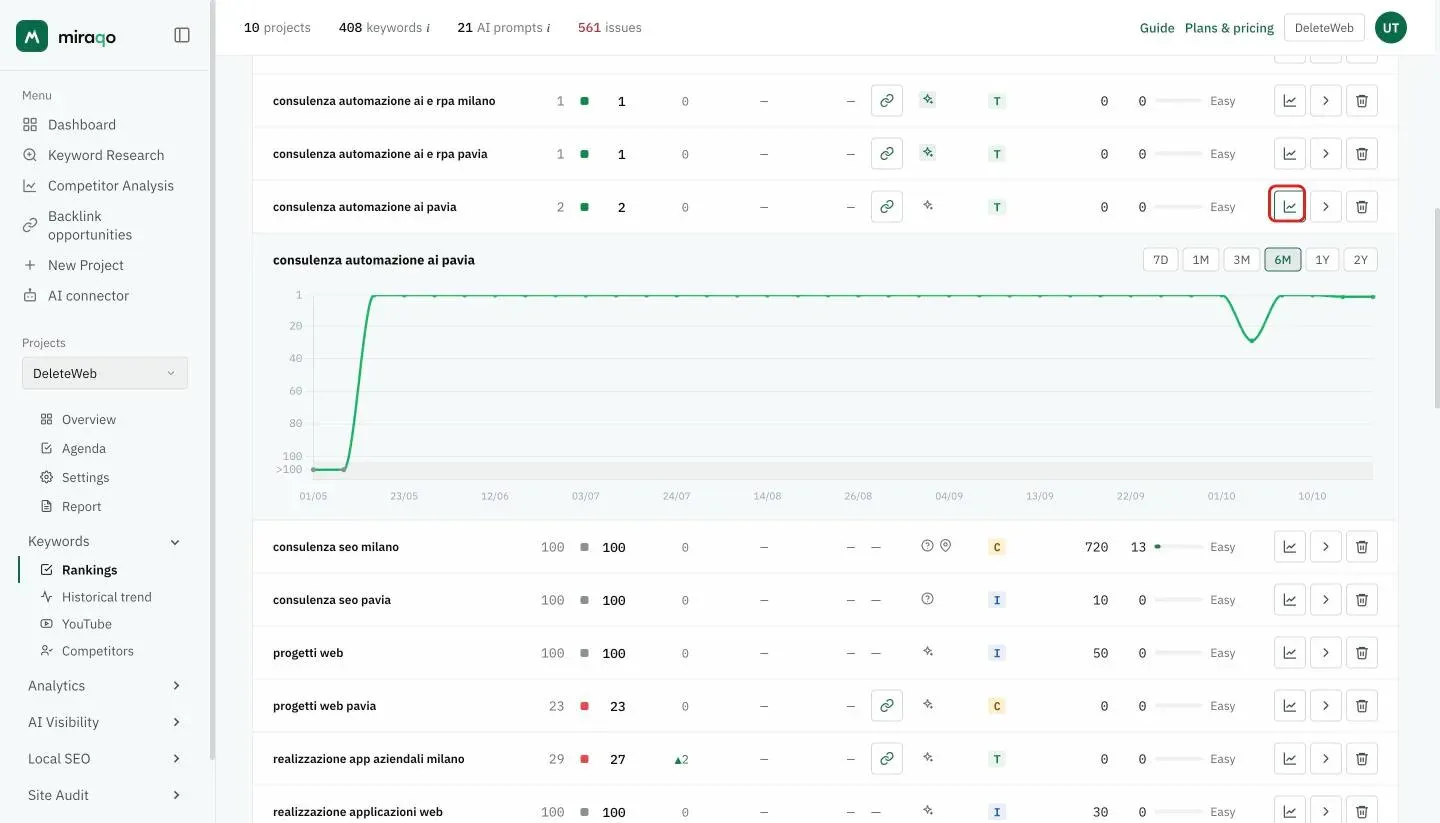Open details arrow for progetti web pavia
This screenshot has width=1440, height=823.
coord(1326,705)
